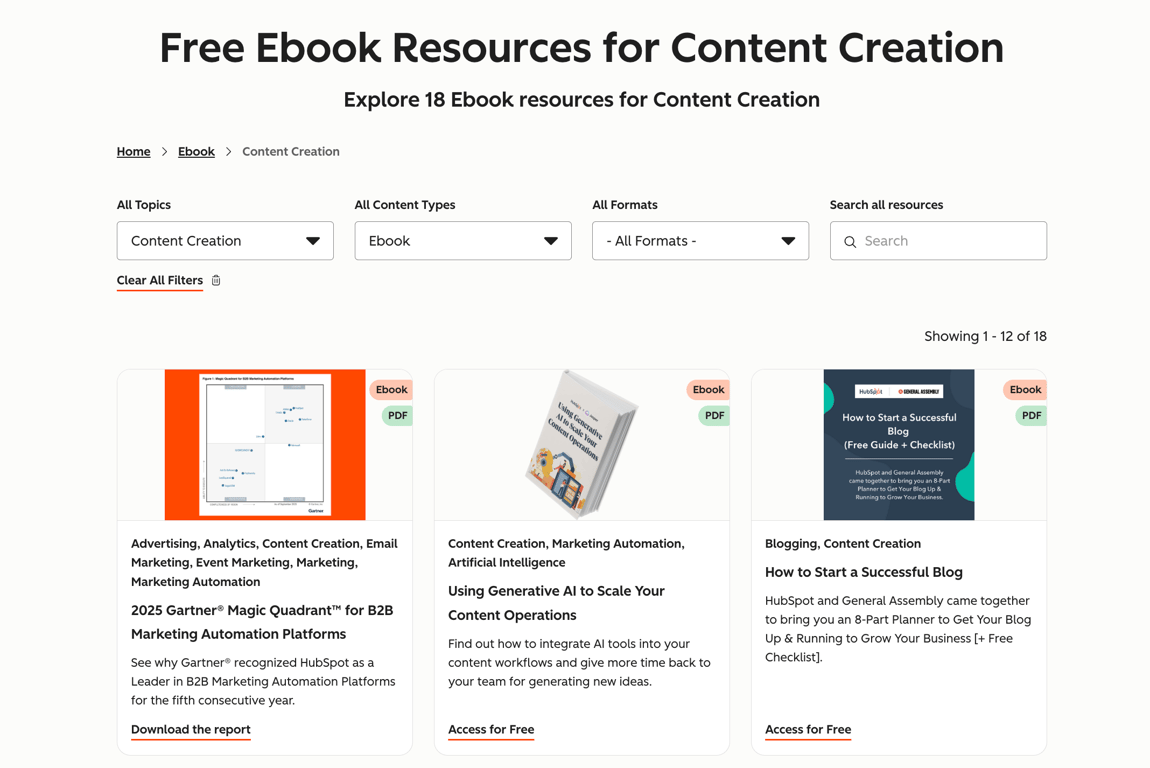This screenshot has width=1150, height=768.
Task: Expand the Ebook content types dropdown
Action: pyautogui.click(x=462, y=241)
